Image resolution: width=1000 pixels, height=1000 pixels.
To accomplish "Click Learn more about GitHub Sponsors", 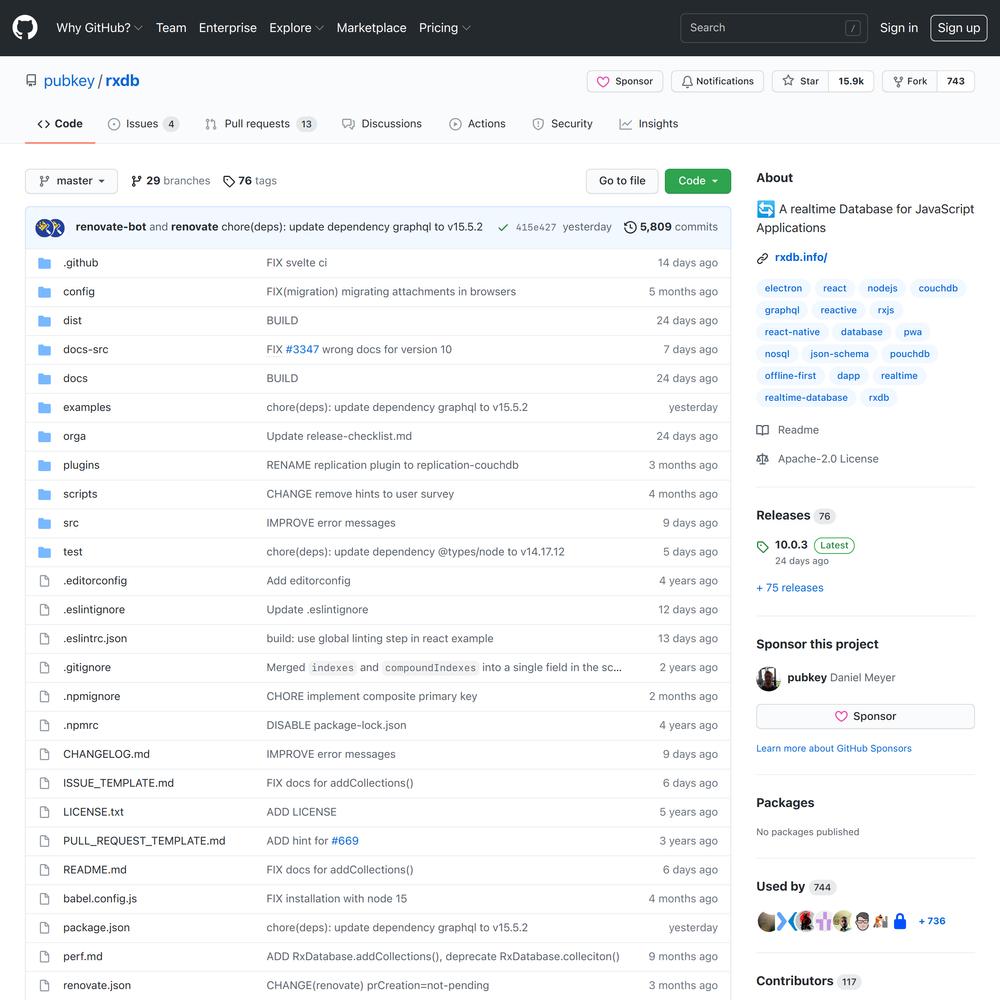I will pos(834,748).
